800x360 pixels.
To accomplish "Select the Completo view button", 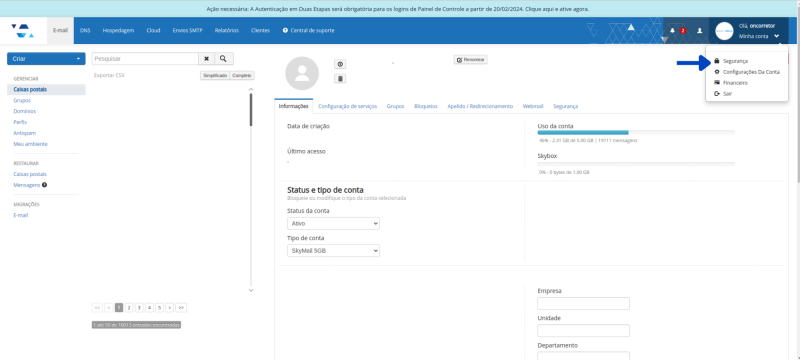I will click(242, 75).
